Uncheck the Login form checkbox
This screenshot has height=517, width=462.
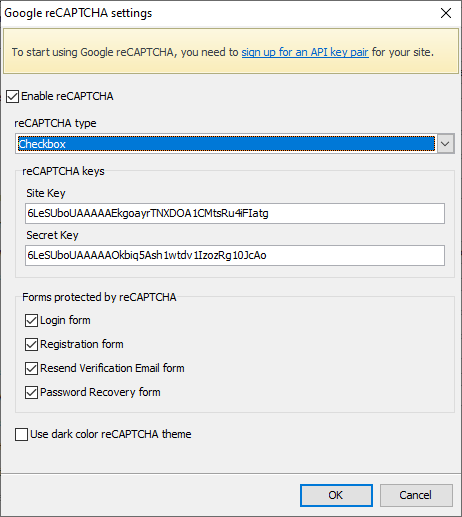31,320
